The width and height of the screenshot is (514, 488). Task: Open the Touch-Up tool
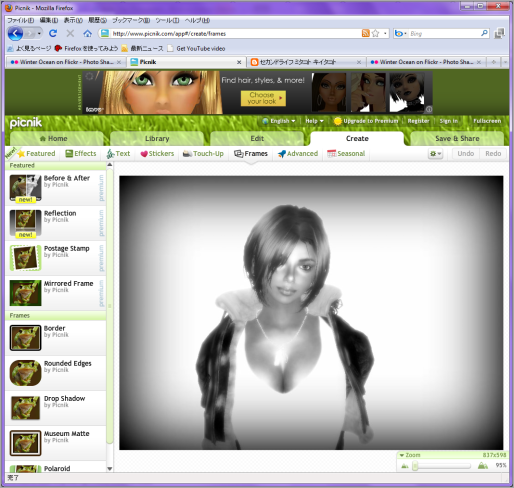(203, 154)
